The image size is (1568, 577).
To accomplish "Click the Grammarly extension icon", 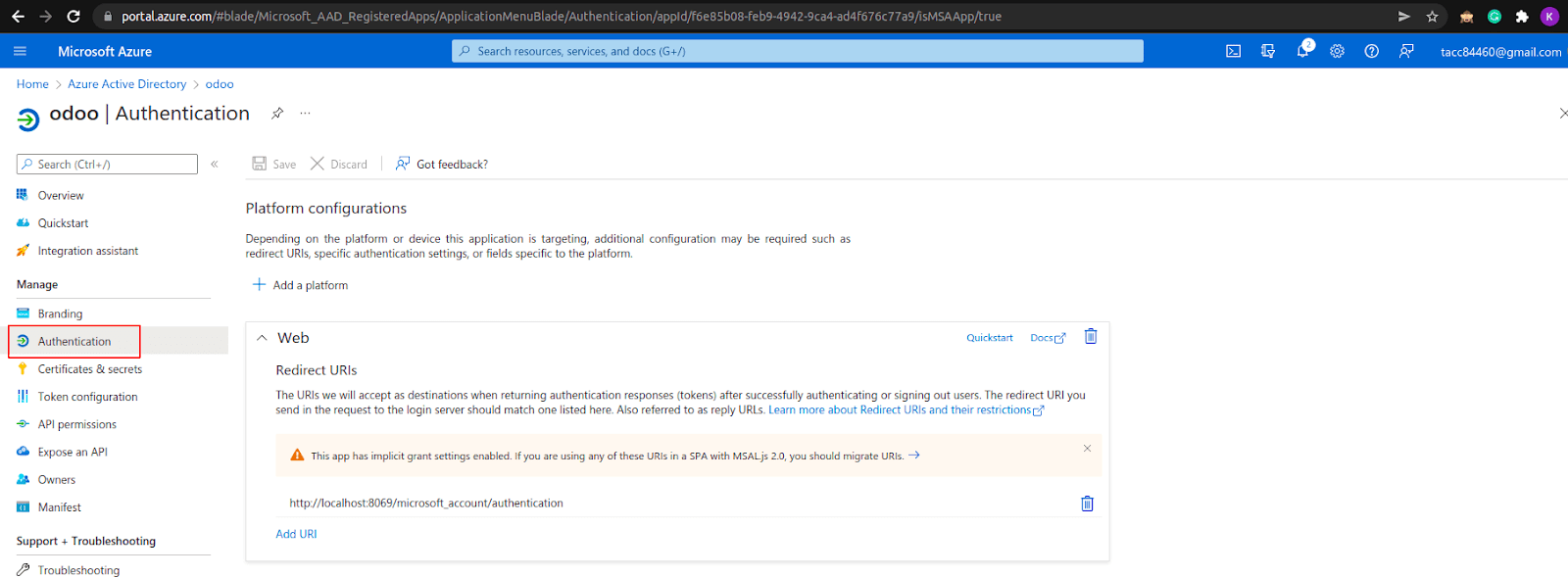I will (1494, 17).
